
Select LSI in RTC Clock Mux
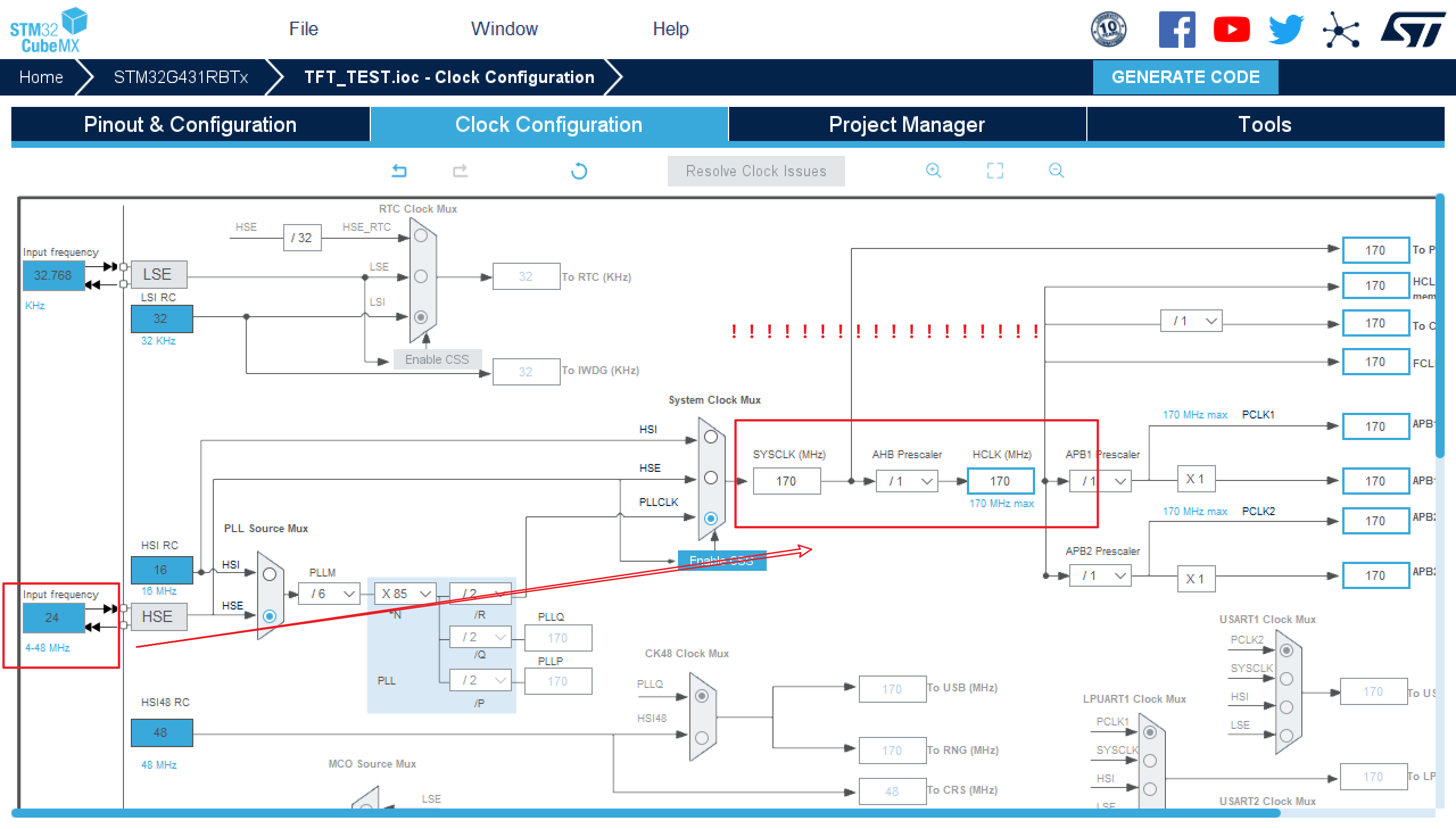click(421, 317)
